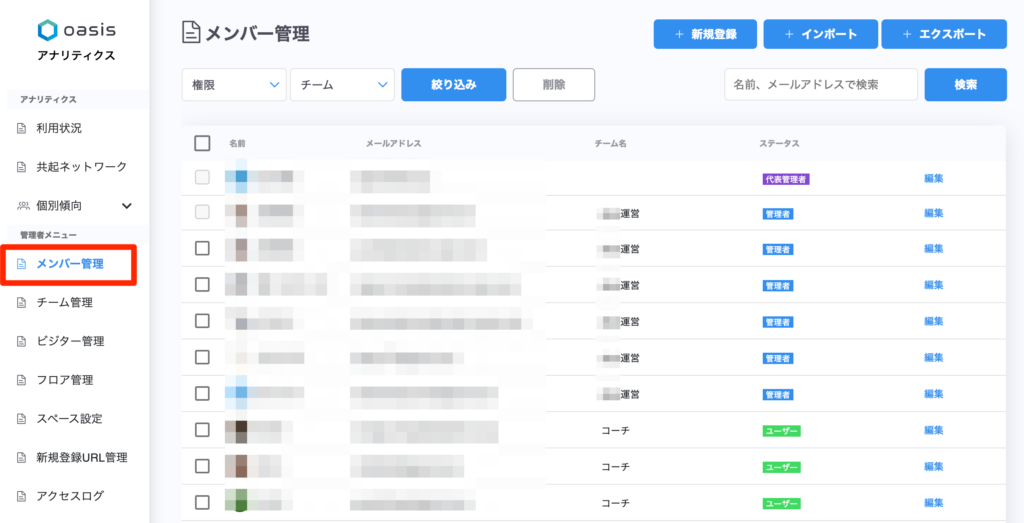This screenshot has height=523, width=1024.
Task: Click 編集 link for the 代表管理者 row
Action: (933, 179)
